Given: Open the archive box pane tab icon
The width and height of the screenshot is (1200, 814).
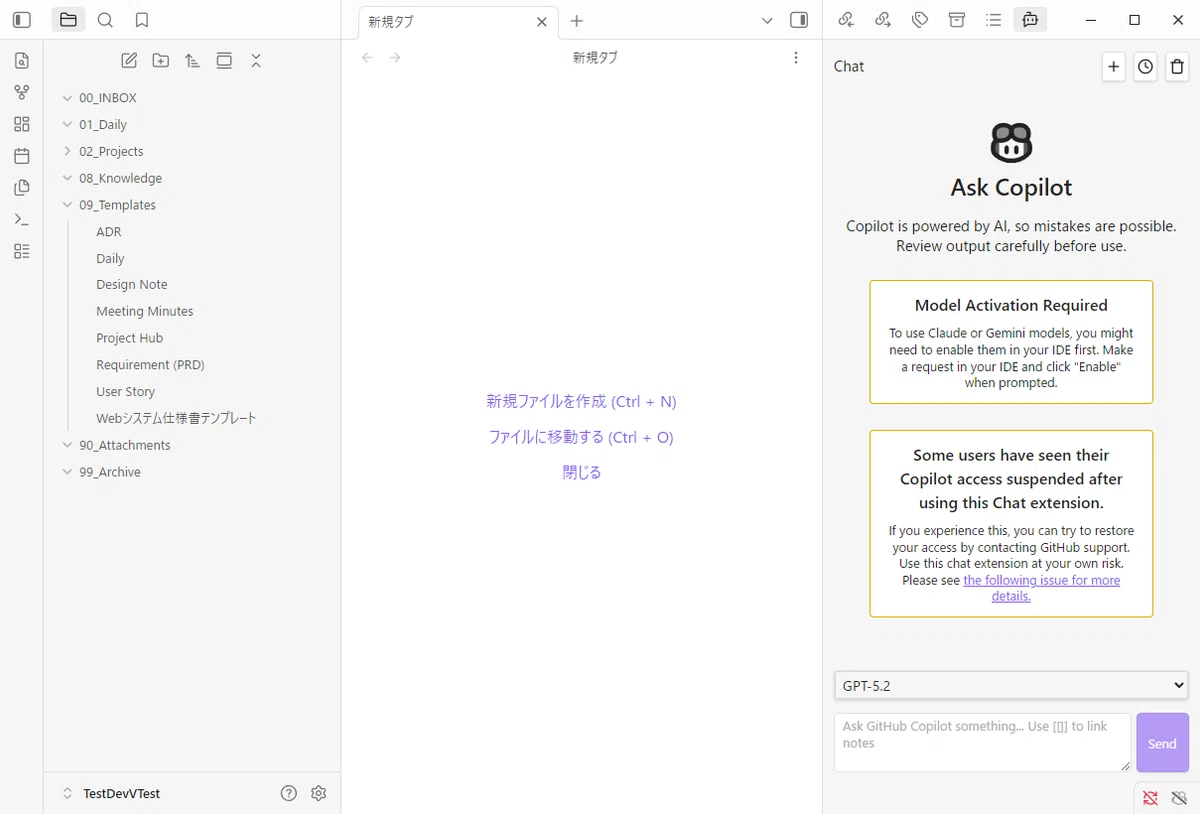Looking at the screenshot, I should click(x=957, y=20).
